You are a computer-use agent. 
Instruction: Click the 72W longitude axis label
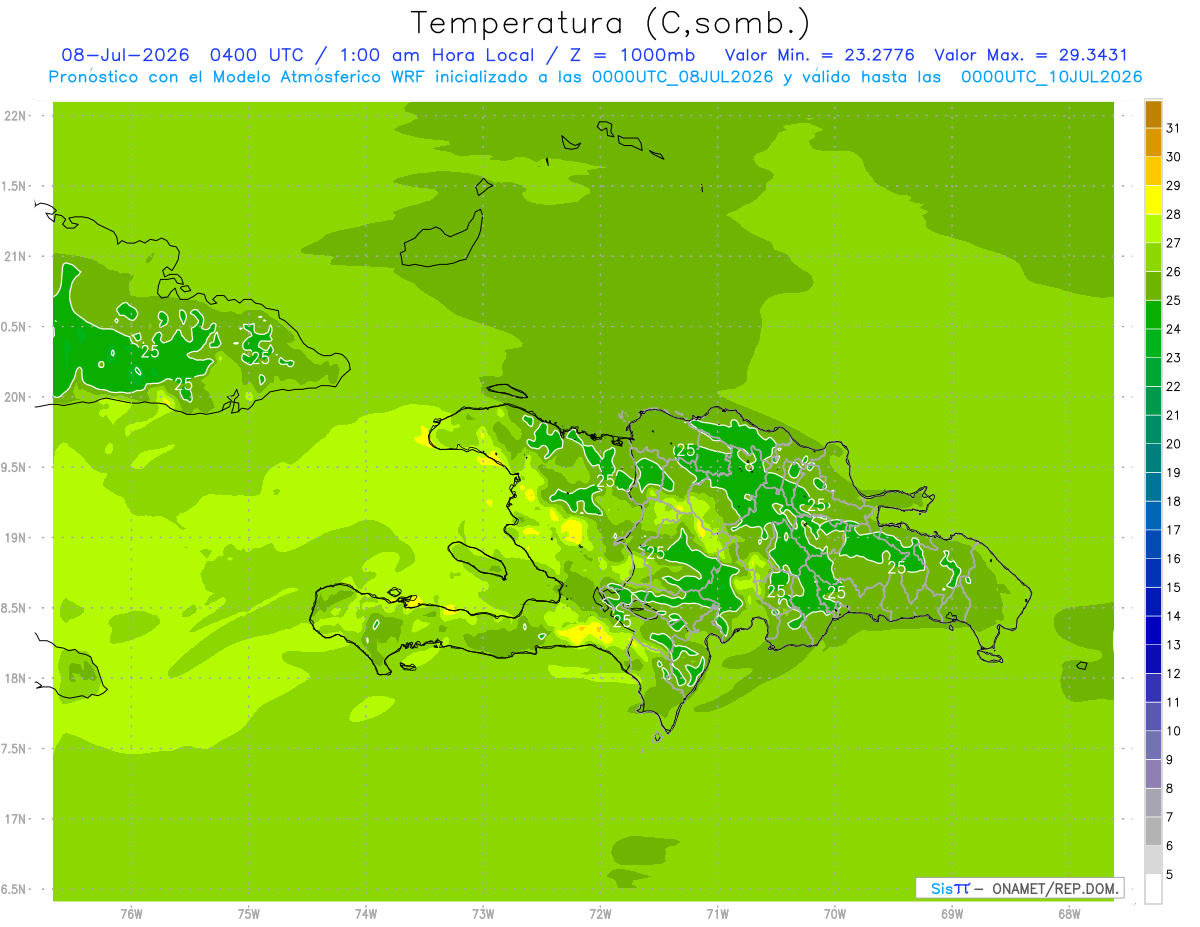(x=600, y=914)
